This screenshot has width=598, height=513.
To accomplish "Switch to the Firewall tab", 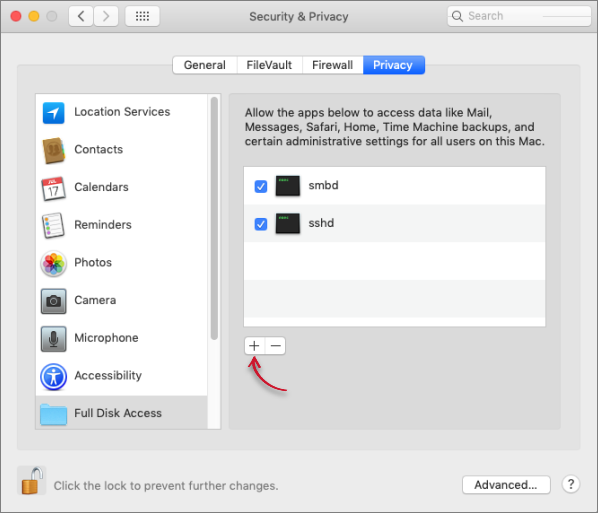I will point(333,65).
